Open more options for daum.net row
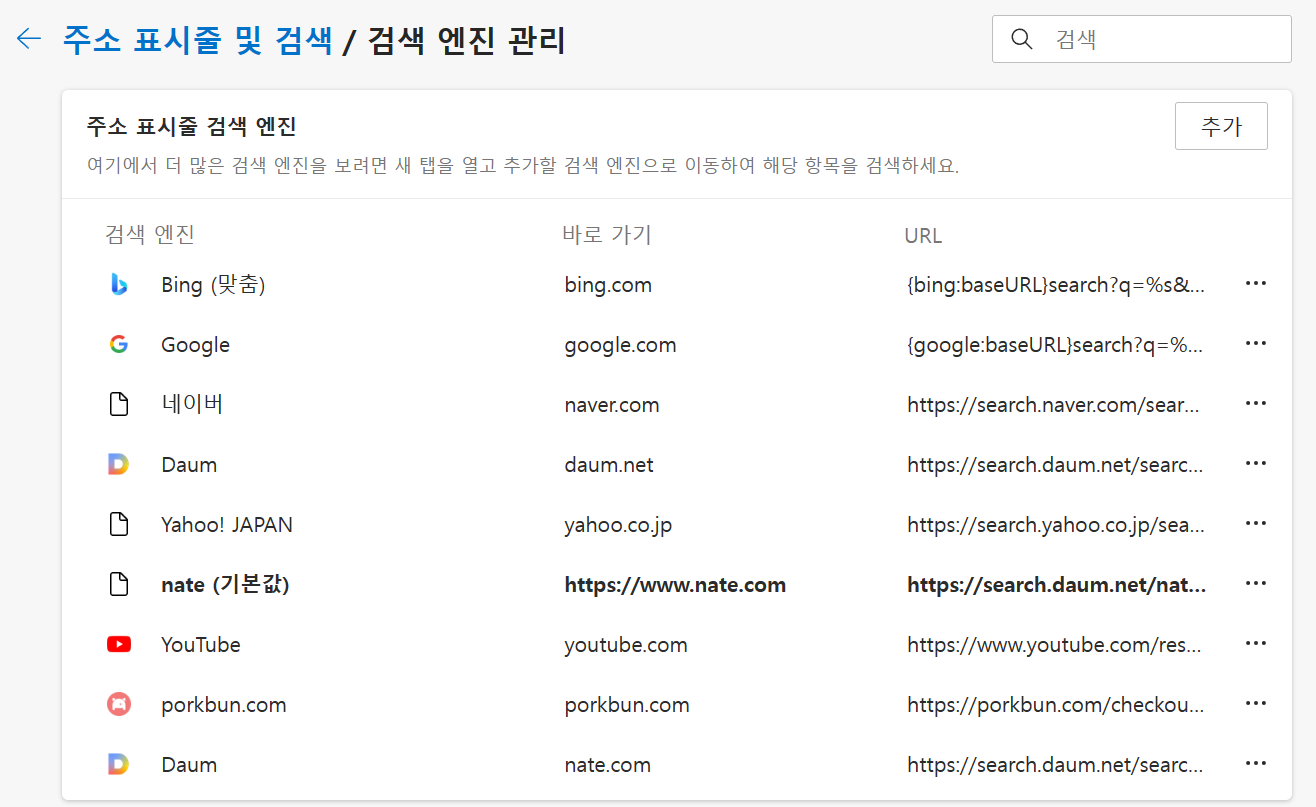1316x807 pixels. (x=1256, y=464)
